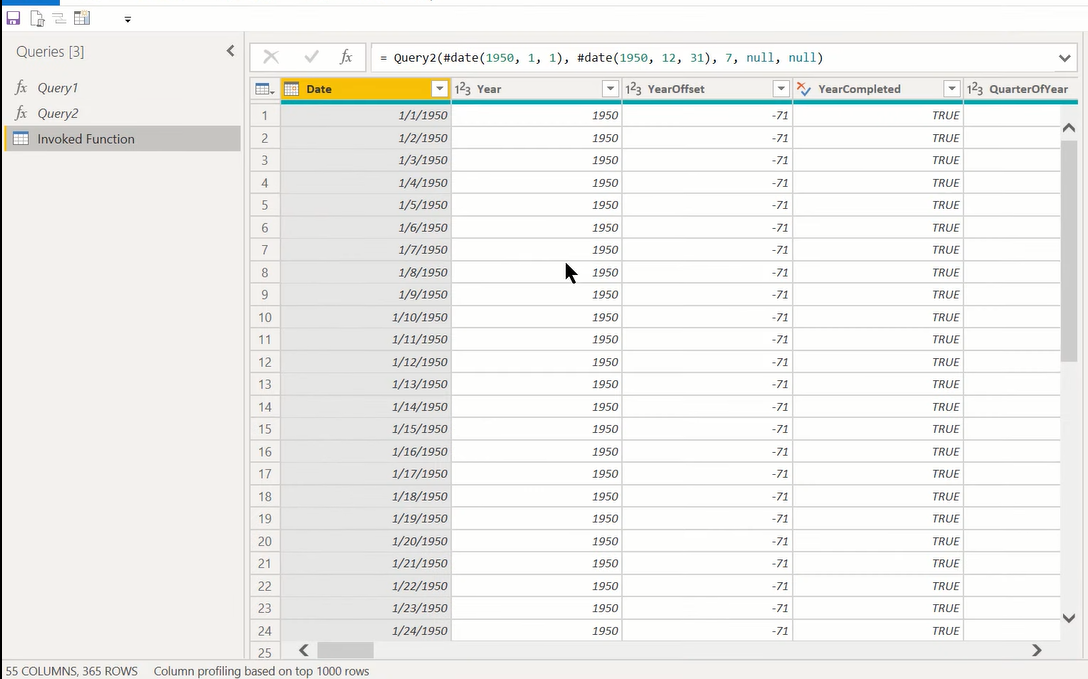The height and width of the screenshot is (679, 1088).
Task: Click the fx add step icon in formula bar
Action: point(346,57)
